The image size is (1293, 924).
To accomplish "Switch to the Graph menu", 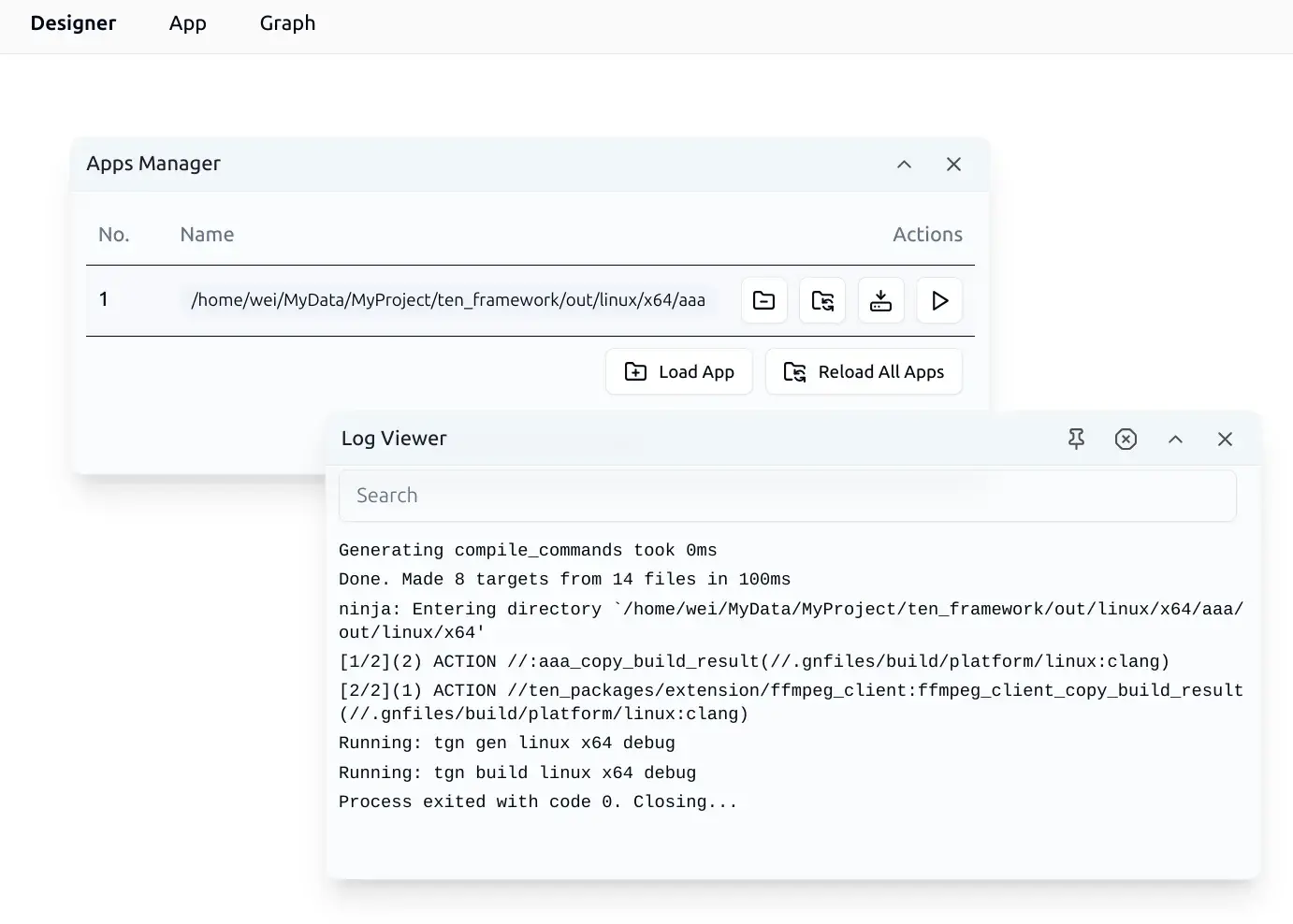I will [287, 22].
